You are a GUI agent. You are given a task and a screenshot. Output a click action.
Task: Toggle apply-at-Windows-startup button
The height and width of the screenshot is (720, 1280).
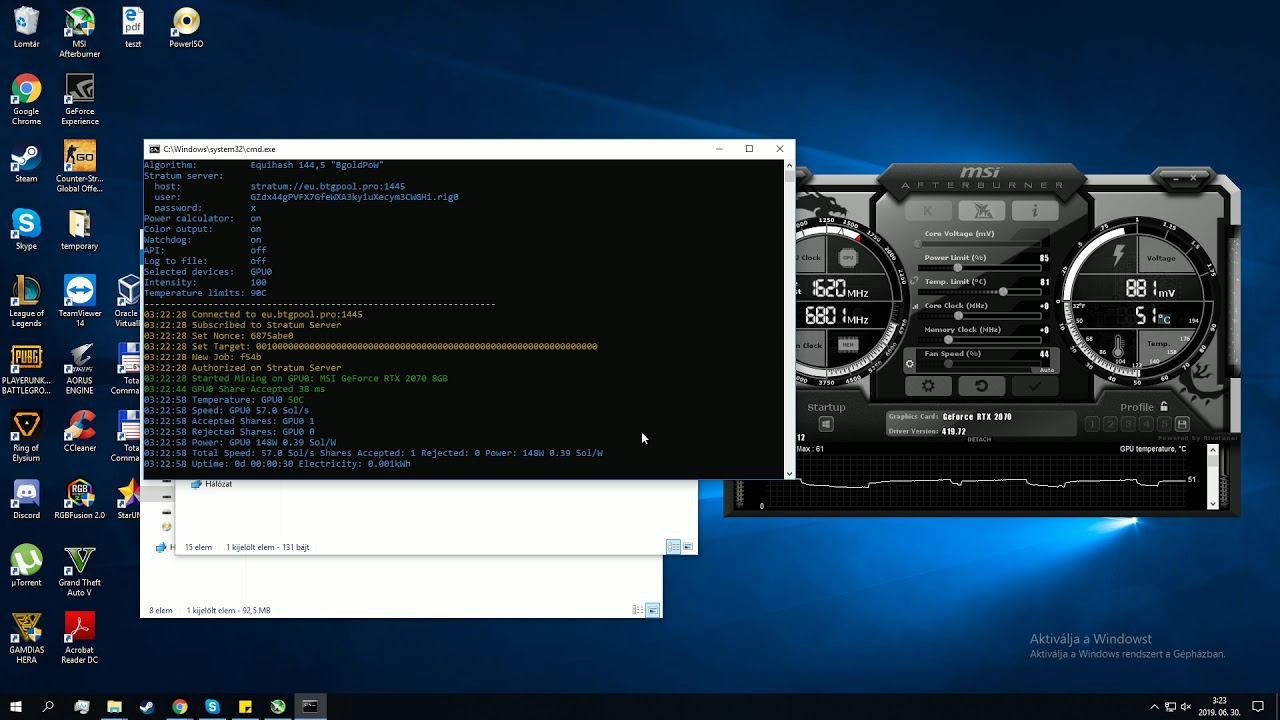(x=826, y=424)
